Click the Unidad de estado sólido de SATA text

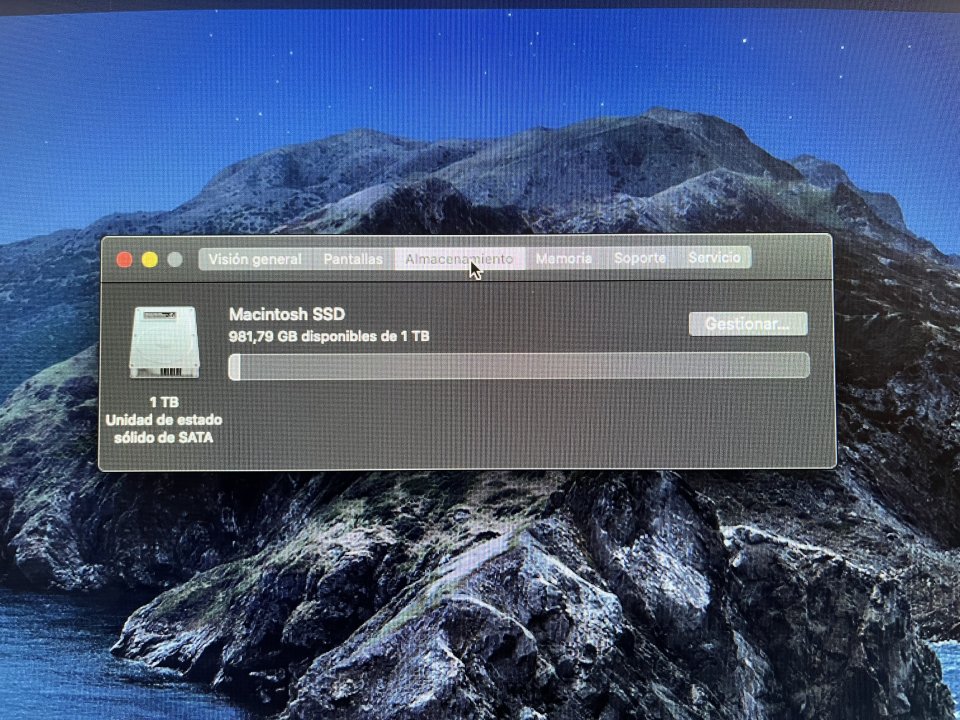(166, 428)
